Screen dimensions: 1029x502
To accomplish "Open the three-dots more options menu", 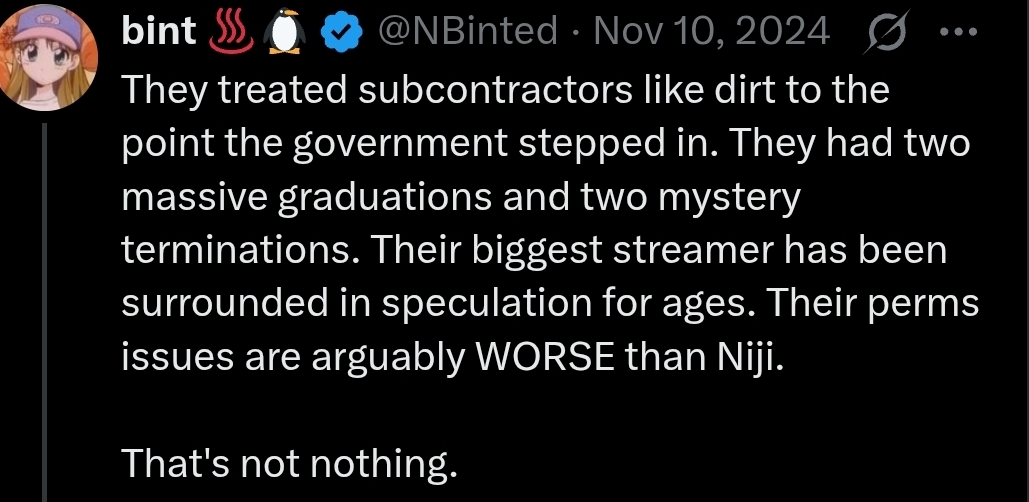I will click(959, 31).
